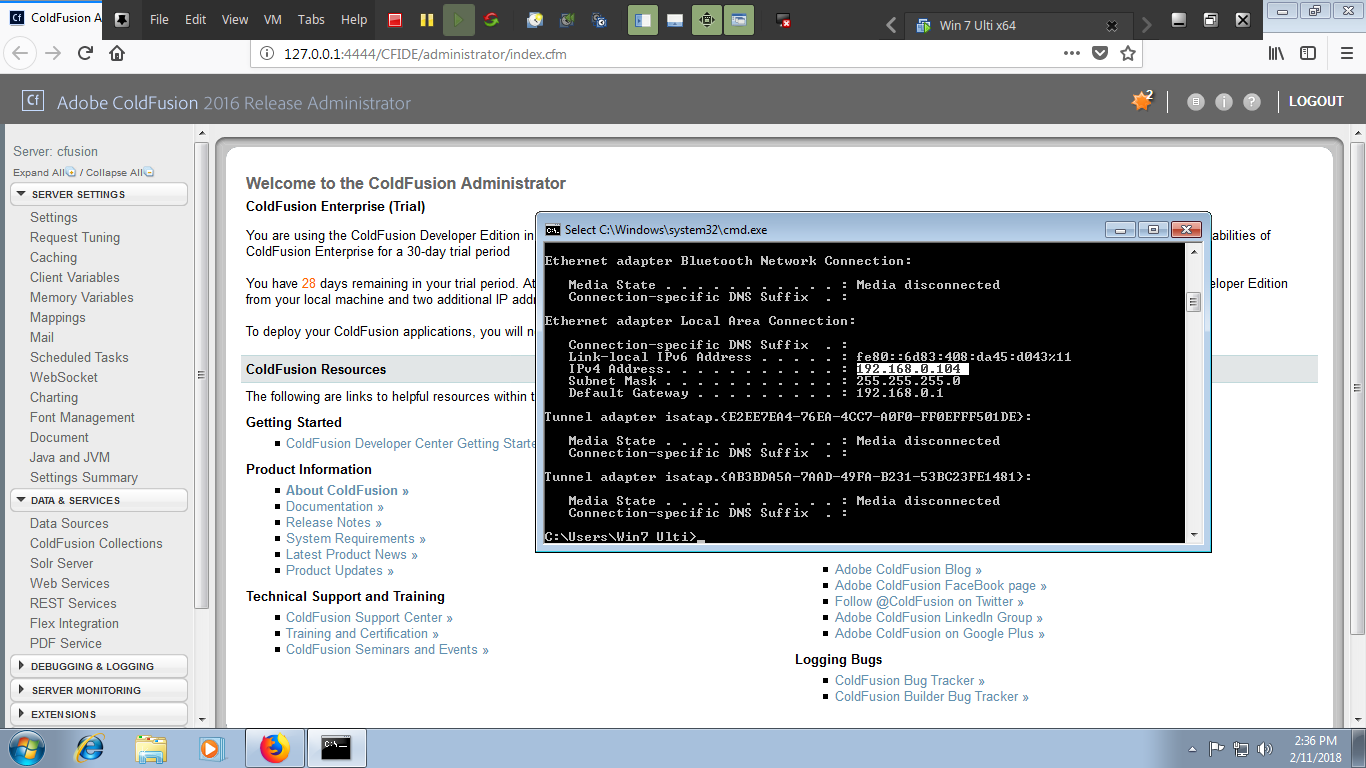The image size is (1366, 768).
Task: Open Request Tuning in Server Settings
Action: (75, 237)
